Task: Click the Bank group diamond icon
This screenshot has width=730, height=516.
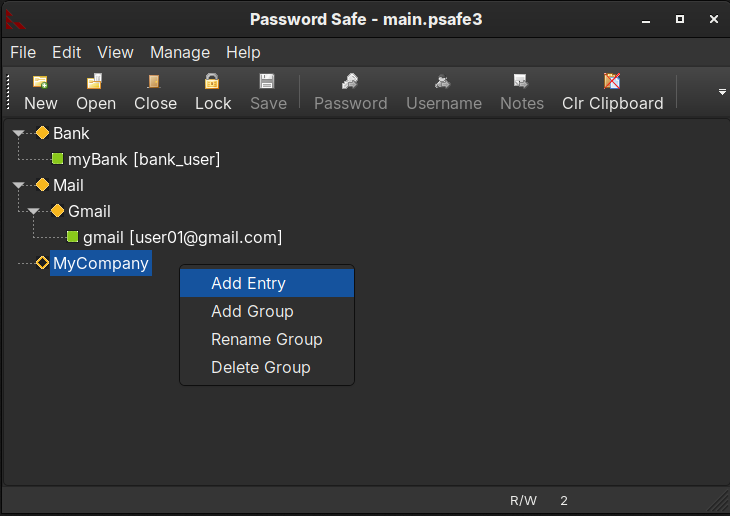Action: click(42, 133)
